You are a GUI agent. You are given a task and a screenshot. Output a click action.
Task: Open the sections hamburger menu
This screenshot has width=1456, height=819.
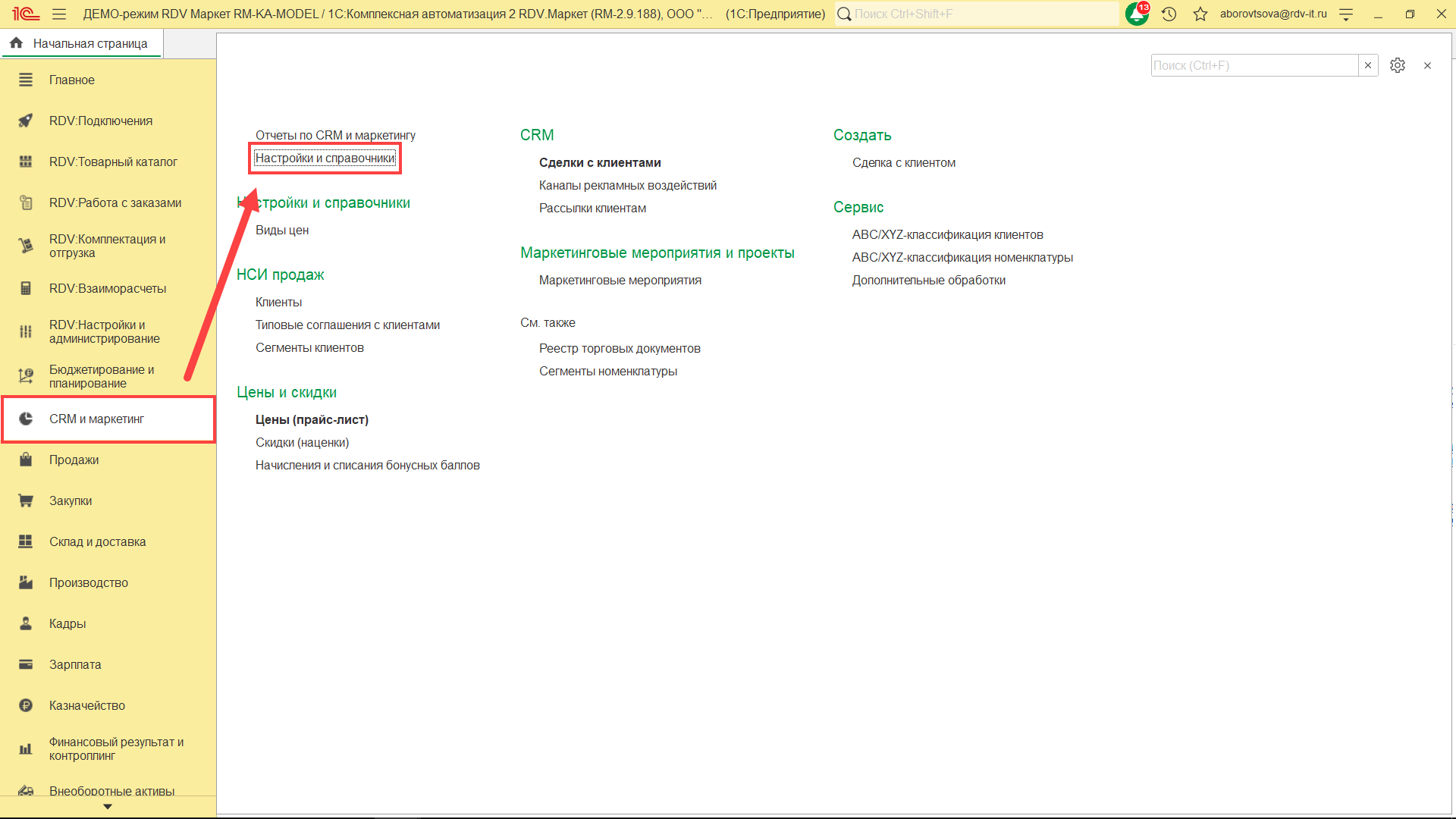point(59,14)
